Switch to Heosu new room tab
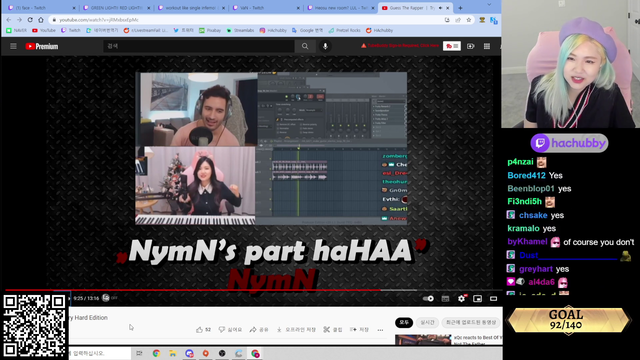Screen dimensions: 640x360 [x=340, y=8]
